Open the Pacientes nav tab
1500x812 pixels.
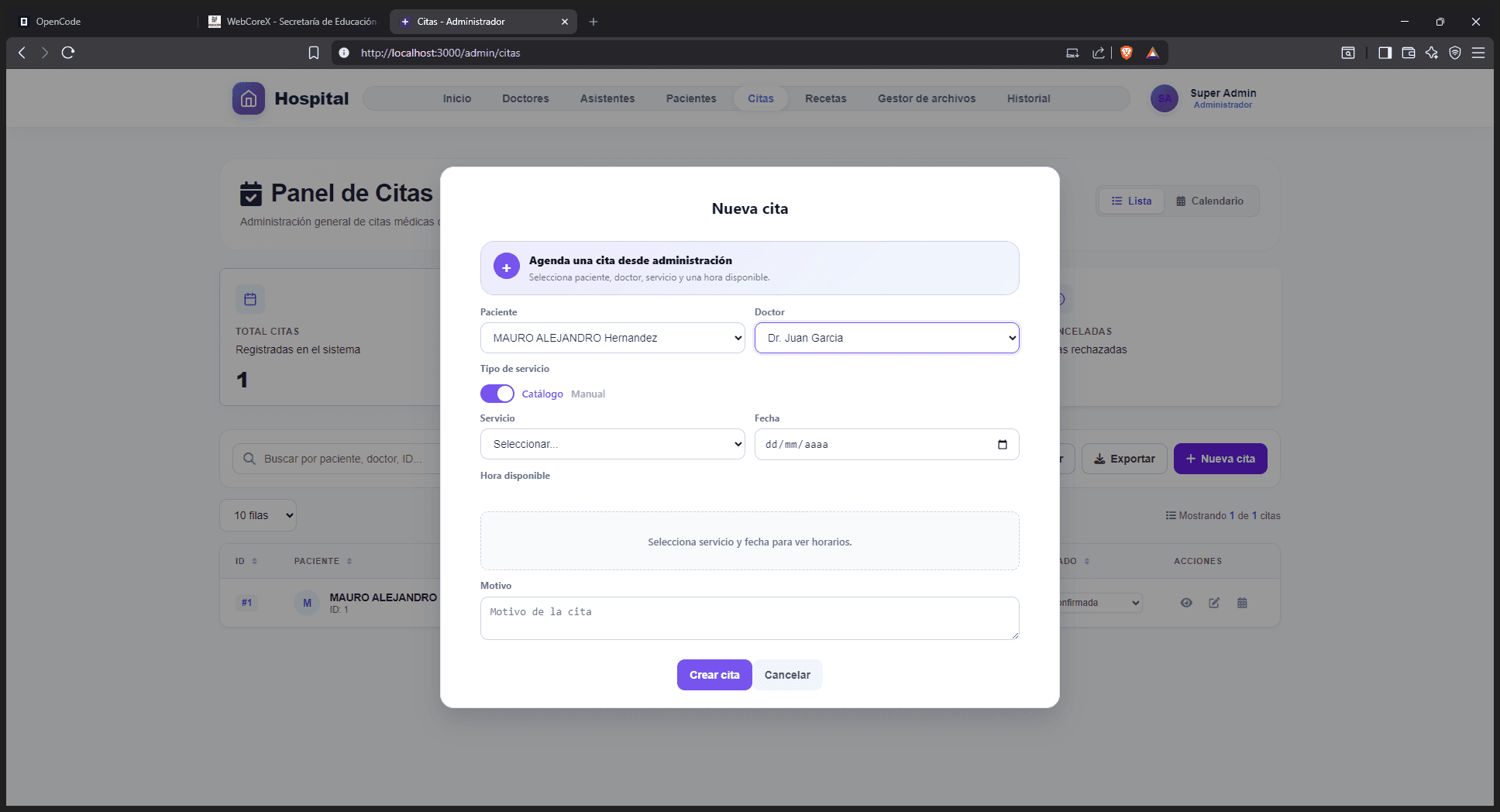(691, 98)
